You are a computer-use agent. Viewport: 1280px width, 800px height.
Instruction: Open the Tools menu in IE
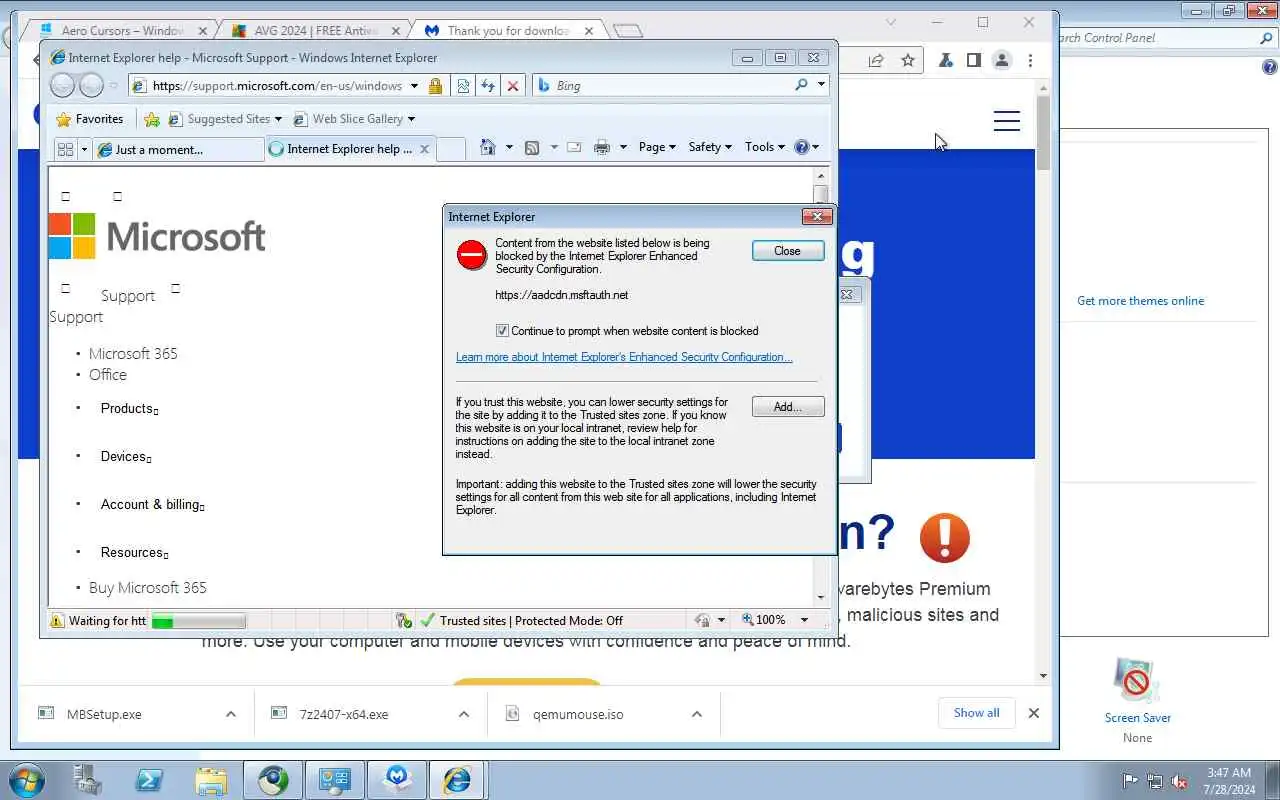(765, 147)
